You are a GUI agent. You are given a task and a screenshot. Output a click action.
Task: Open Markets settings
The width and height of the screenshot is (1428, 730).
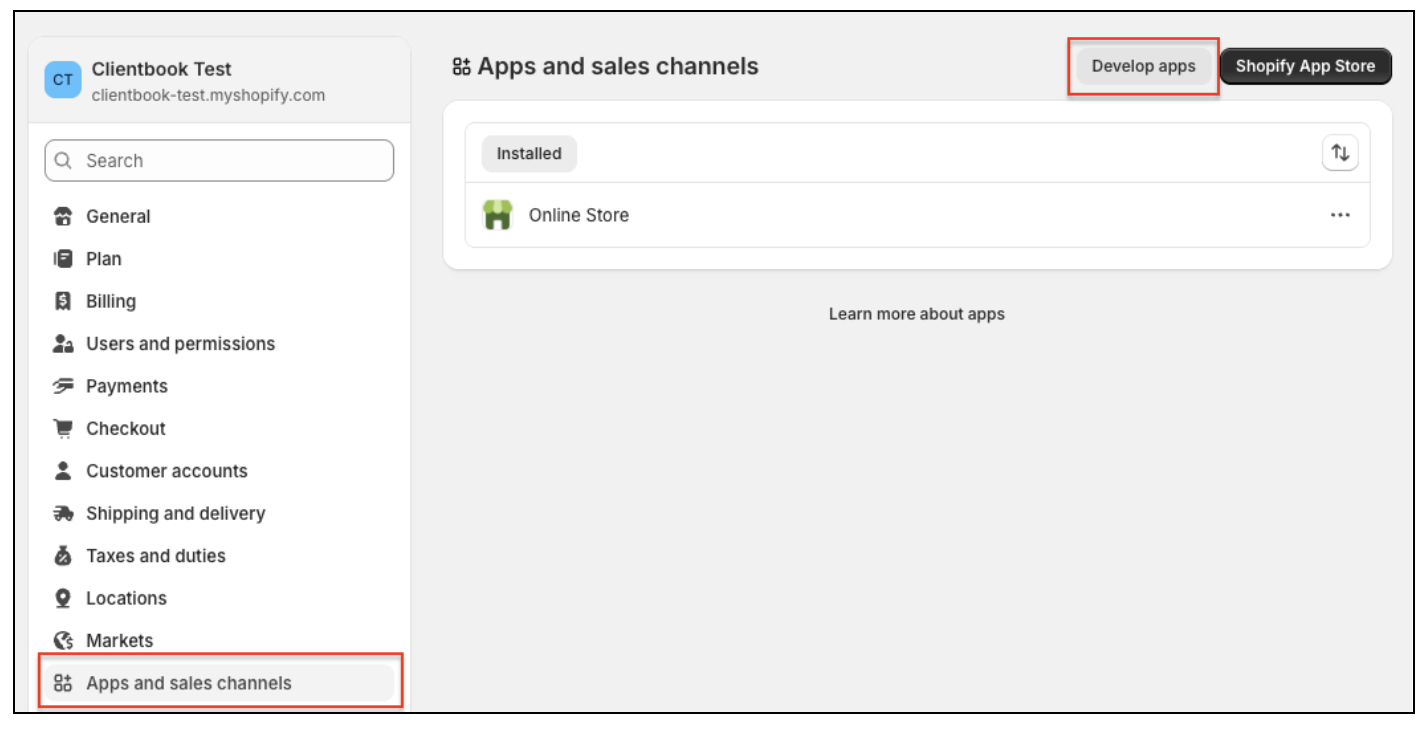[x=218, y=641]
